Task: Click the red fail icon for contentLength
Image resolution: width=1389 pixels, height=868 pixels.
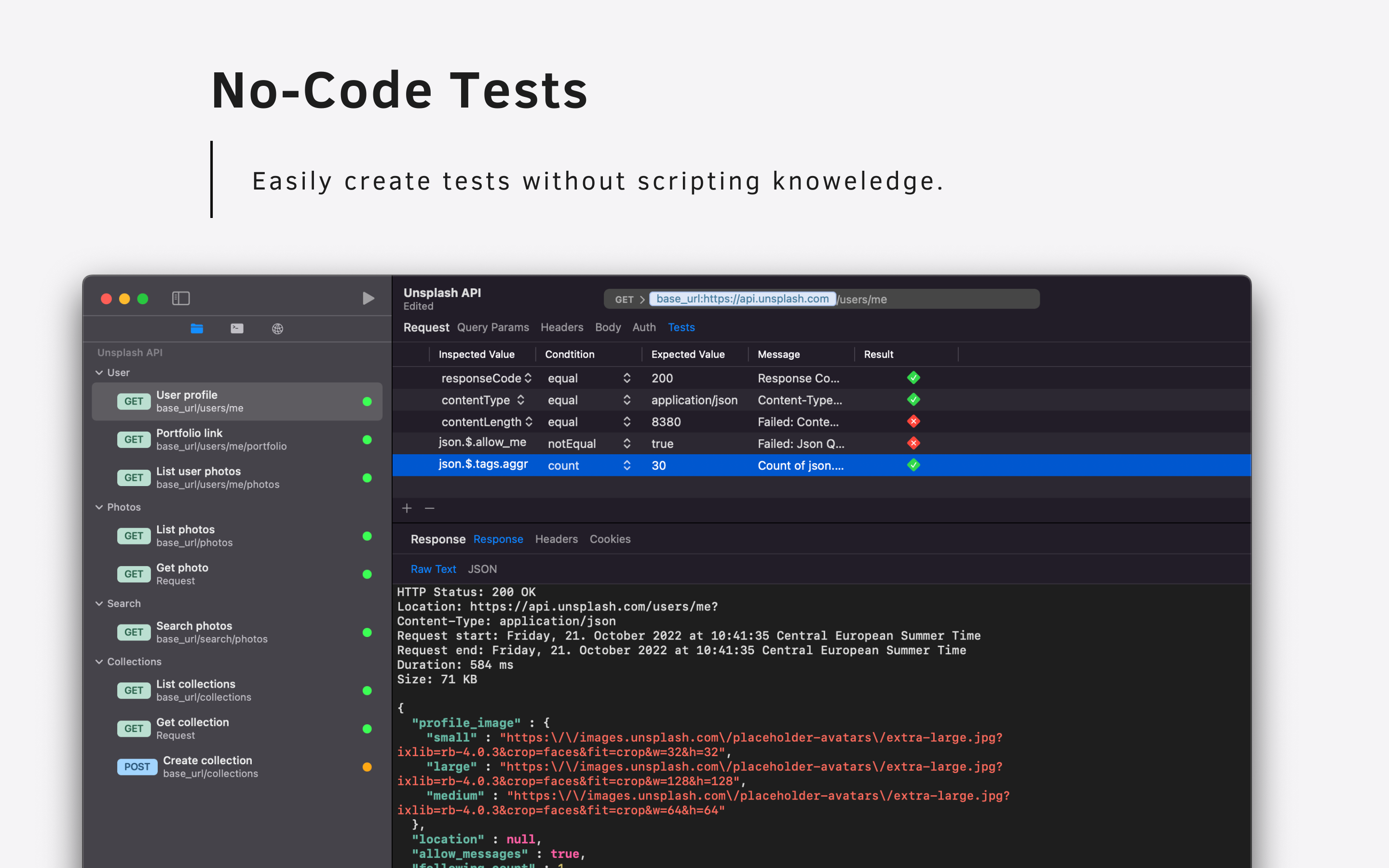Action: pos(914,421)
